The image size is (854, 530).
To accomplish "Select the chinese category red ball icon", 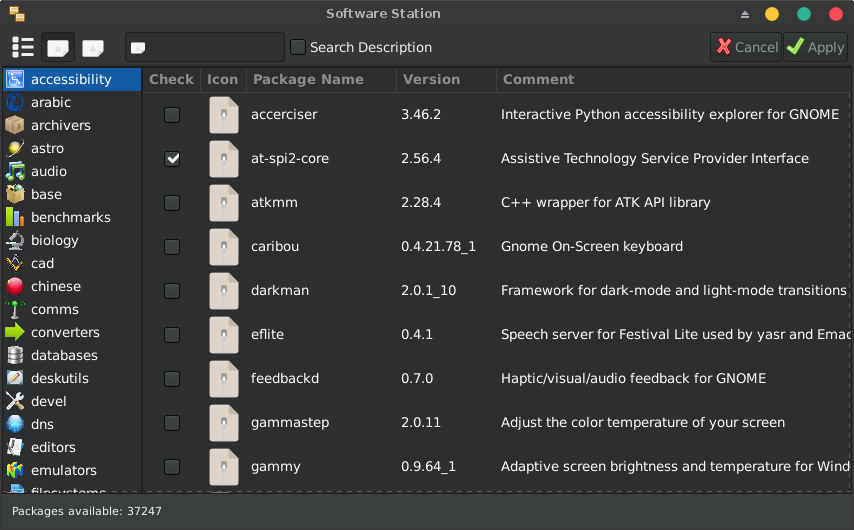I will 15,286.
